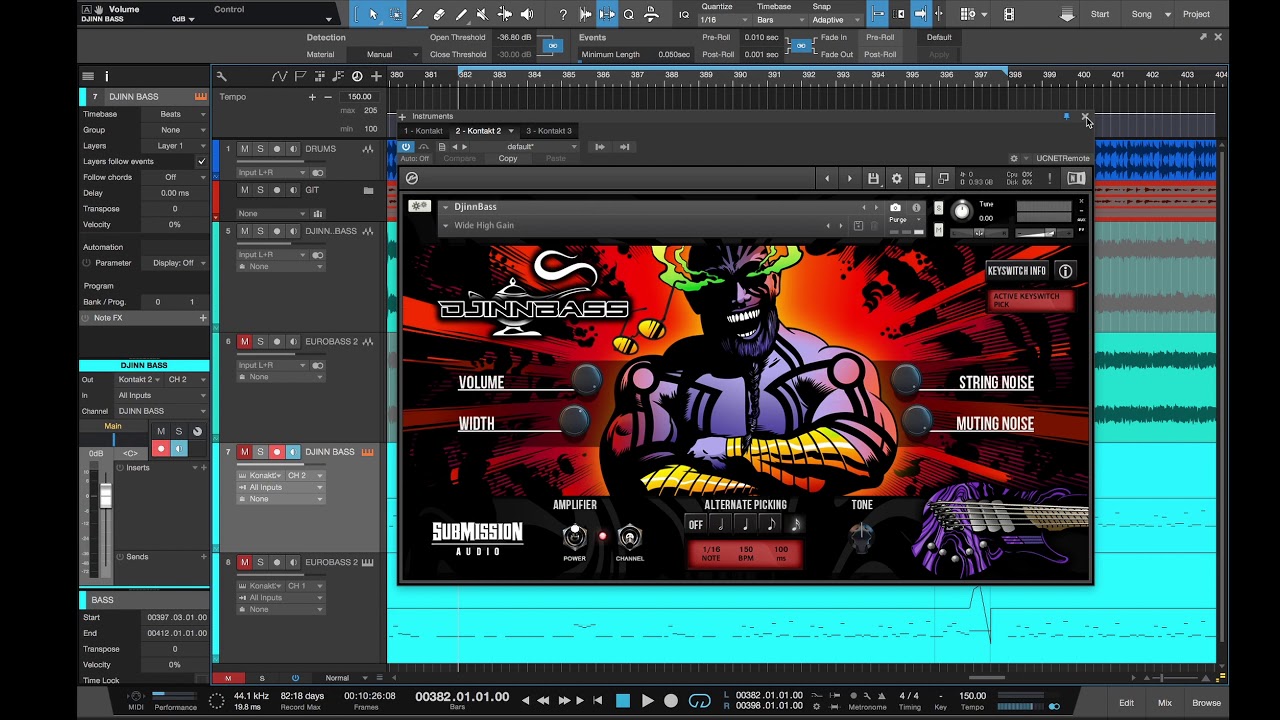
Task: Open the inspector info icon
Action: point(107,76)
